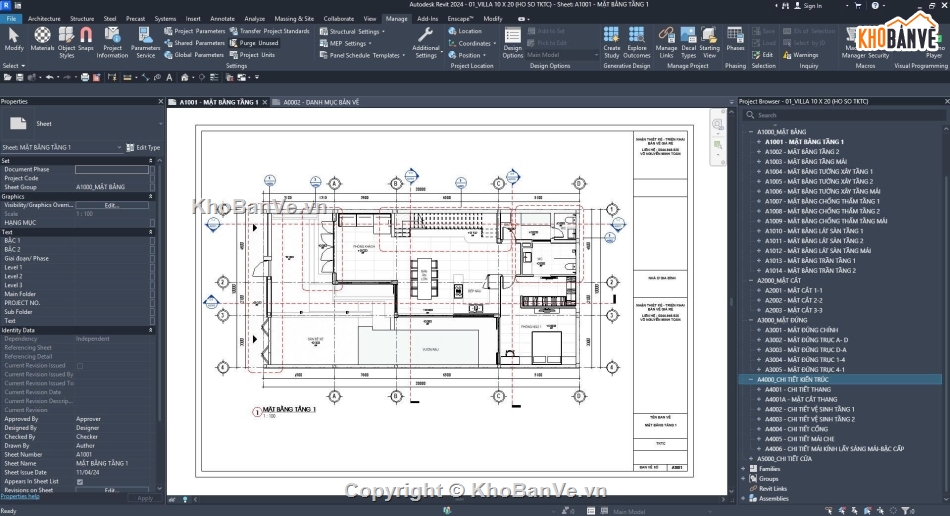Click Shared Parameters
Image resolution: width=950 pixels, height=516 pixels.
[194, 43]
